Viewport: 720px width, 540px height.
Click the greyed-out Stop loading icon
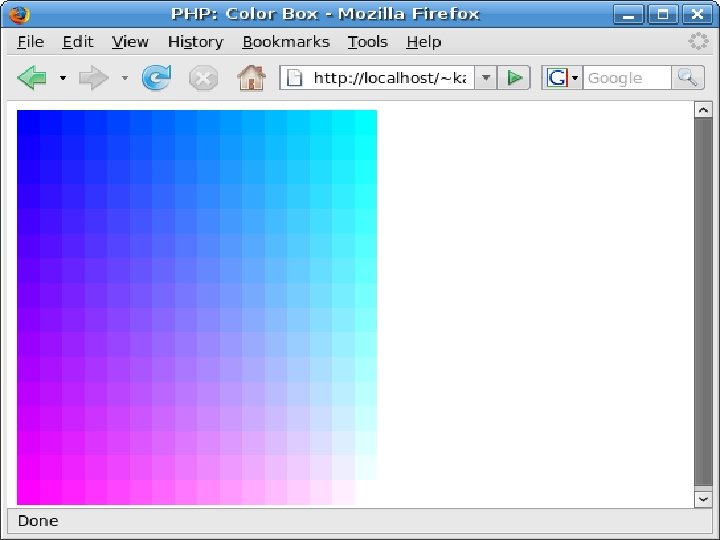(x=203, y=78)
